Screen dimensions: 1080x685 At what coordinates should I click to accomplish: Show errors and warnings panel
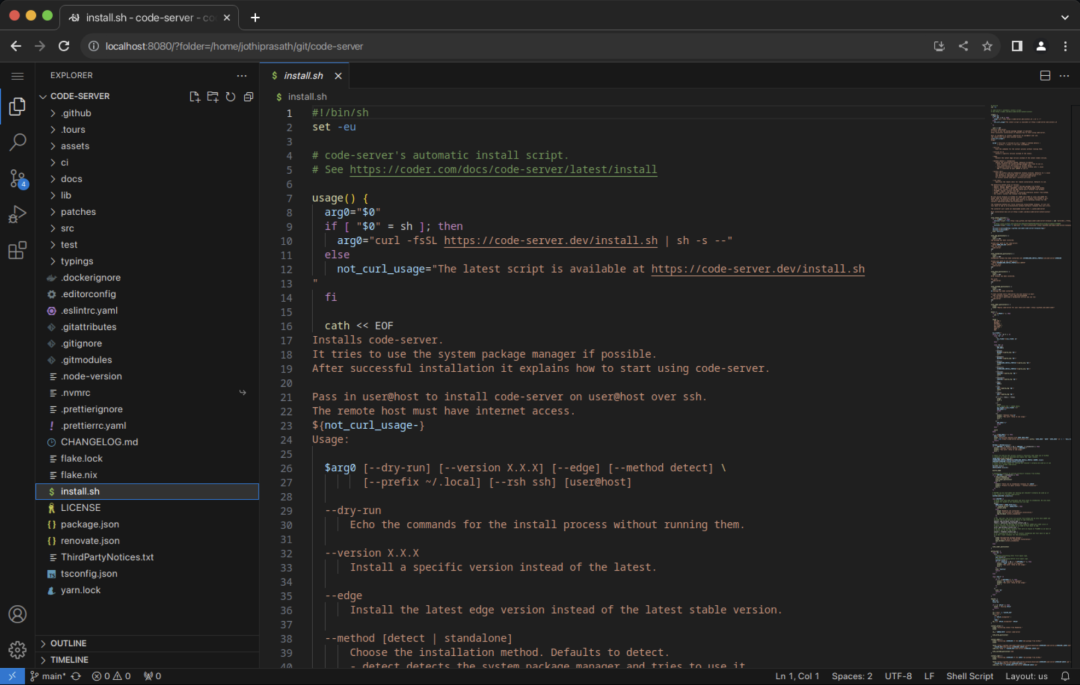point(111,676)
